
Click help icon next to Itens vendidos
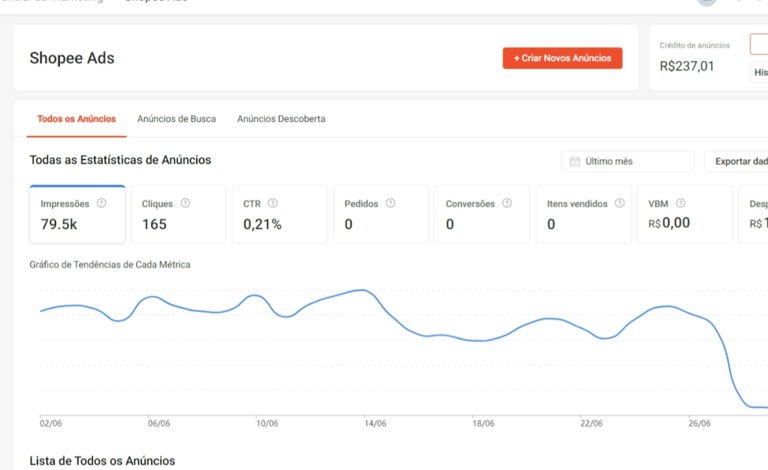point(620,203)
